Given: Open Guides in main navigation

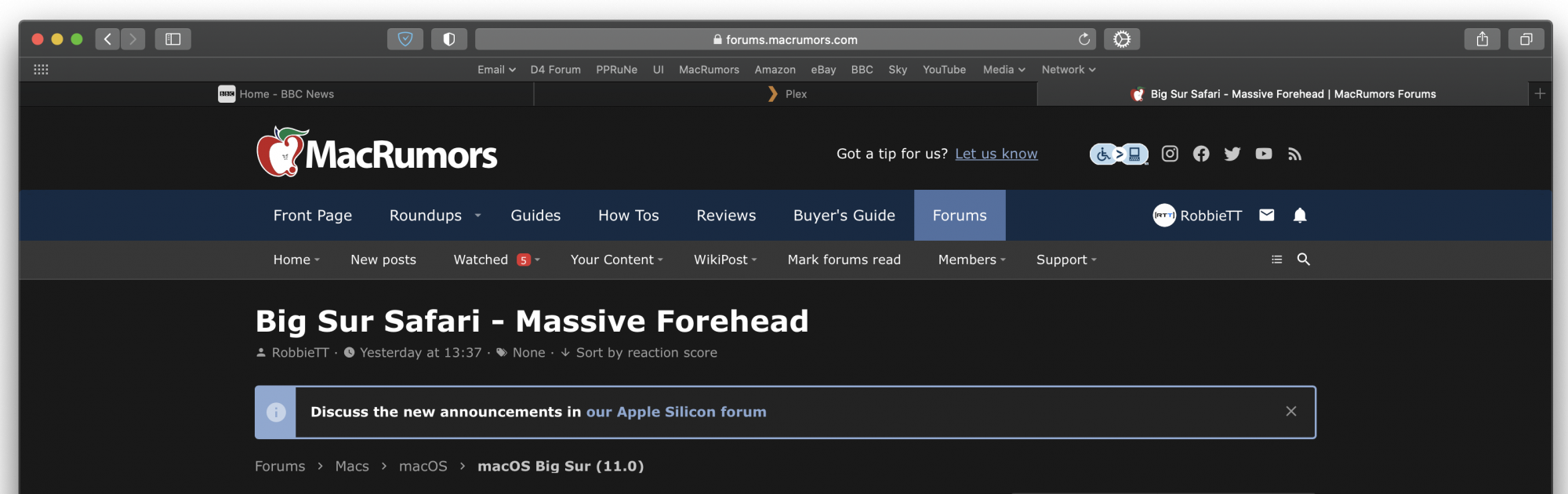Looking at the screenshot, I should click(535, 216).
